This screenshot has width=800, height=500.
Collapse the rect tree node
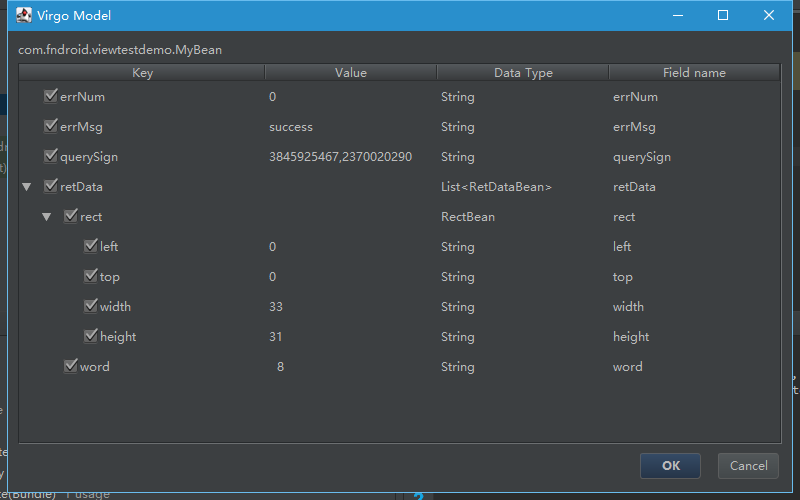pos(47,217)
